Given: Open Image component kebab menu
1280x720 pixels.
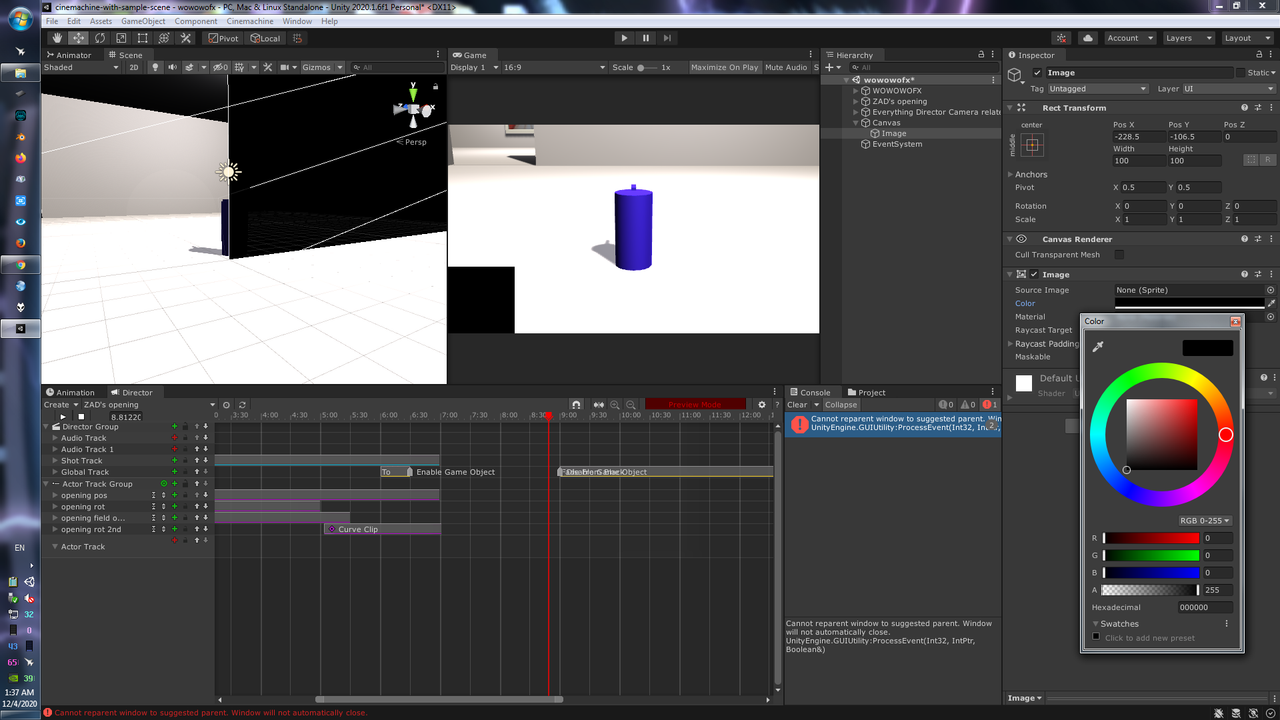Looking at the screenshot, I should tap(1271, 274).
